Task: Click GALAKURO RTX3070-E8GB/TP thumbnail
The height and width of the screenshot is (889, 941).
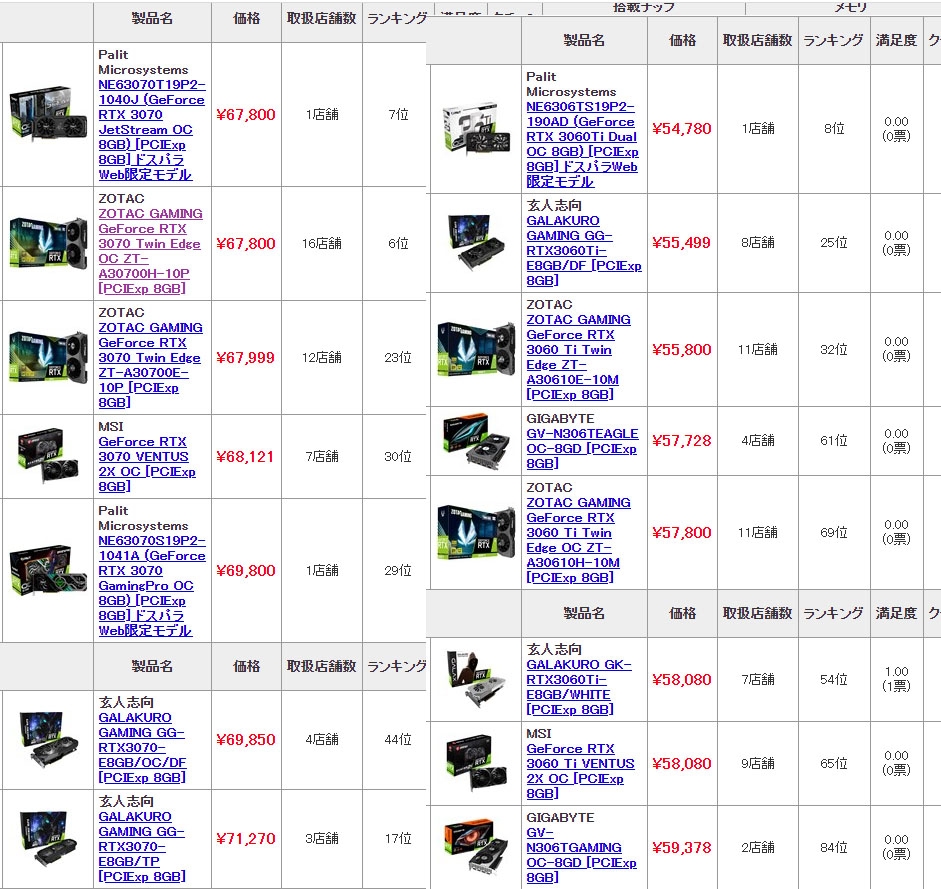Action: click(48, 839)
